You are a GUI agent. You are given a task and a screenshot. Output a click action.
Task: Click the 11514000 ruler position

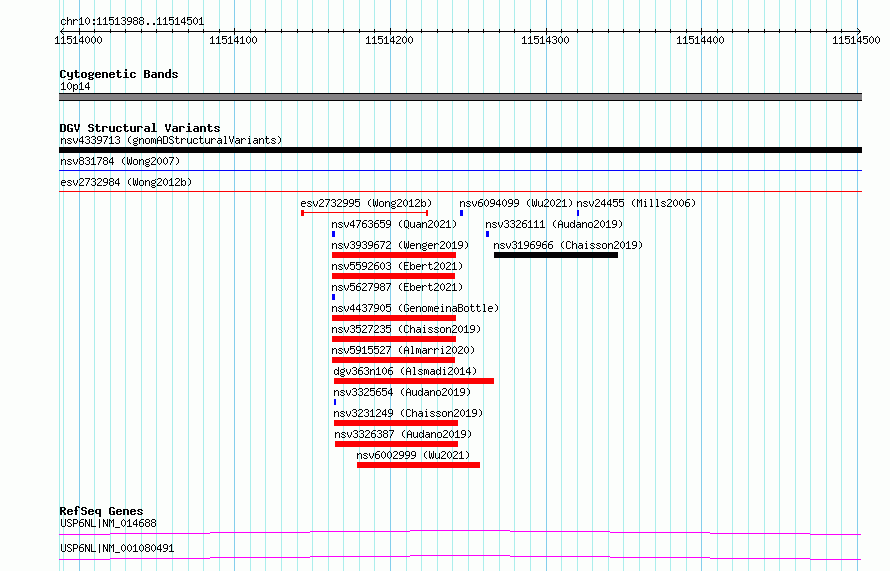pyautogui.click(x=78, y=40)
